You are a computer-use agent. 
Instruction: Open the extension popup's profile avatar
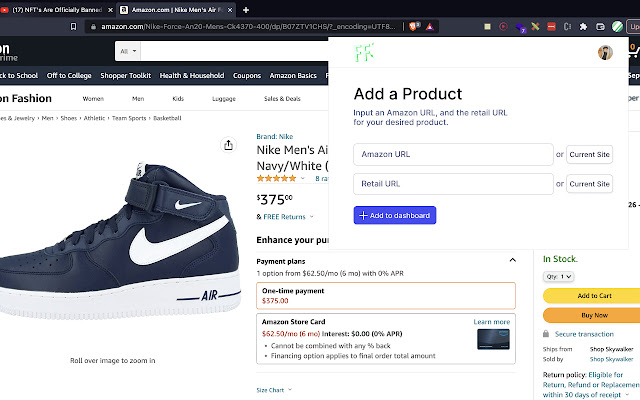(x=605, y=53)
